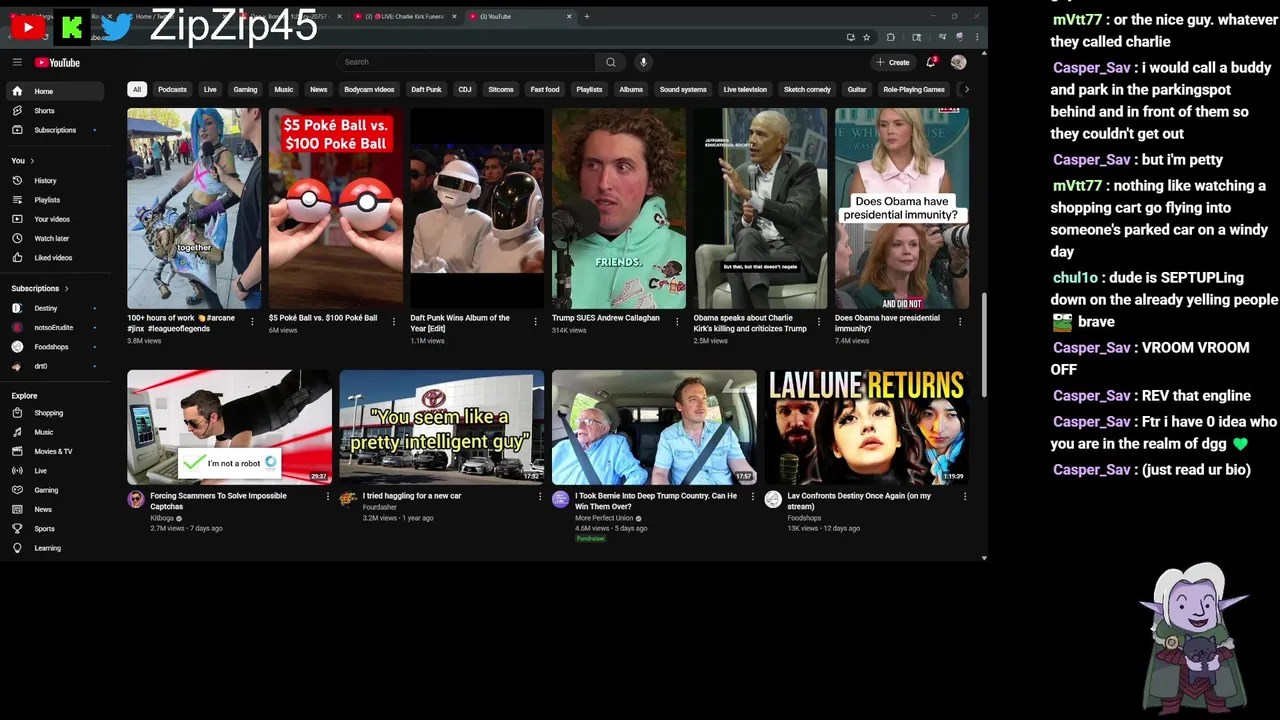Screen dimensions: 1280x720
Task: Open menu for Trump SUES Andrew Callaghan
Action: (677, 322)
